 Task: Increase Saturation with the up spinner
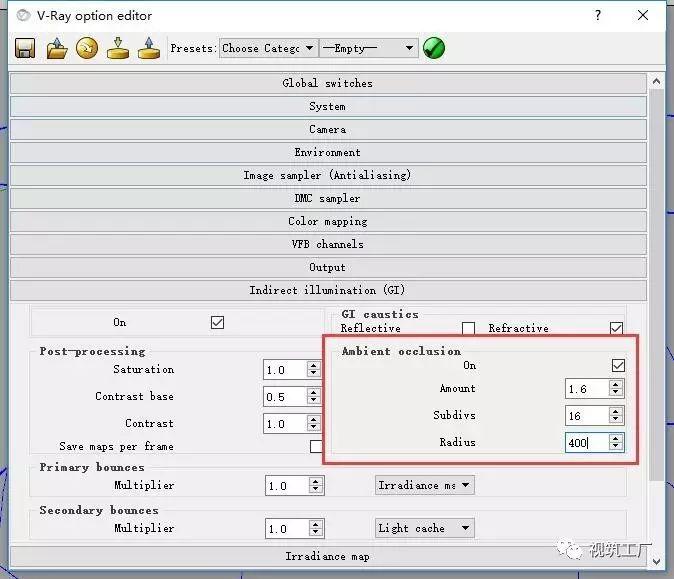point(314,365)
